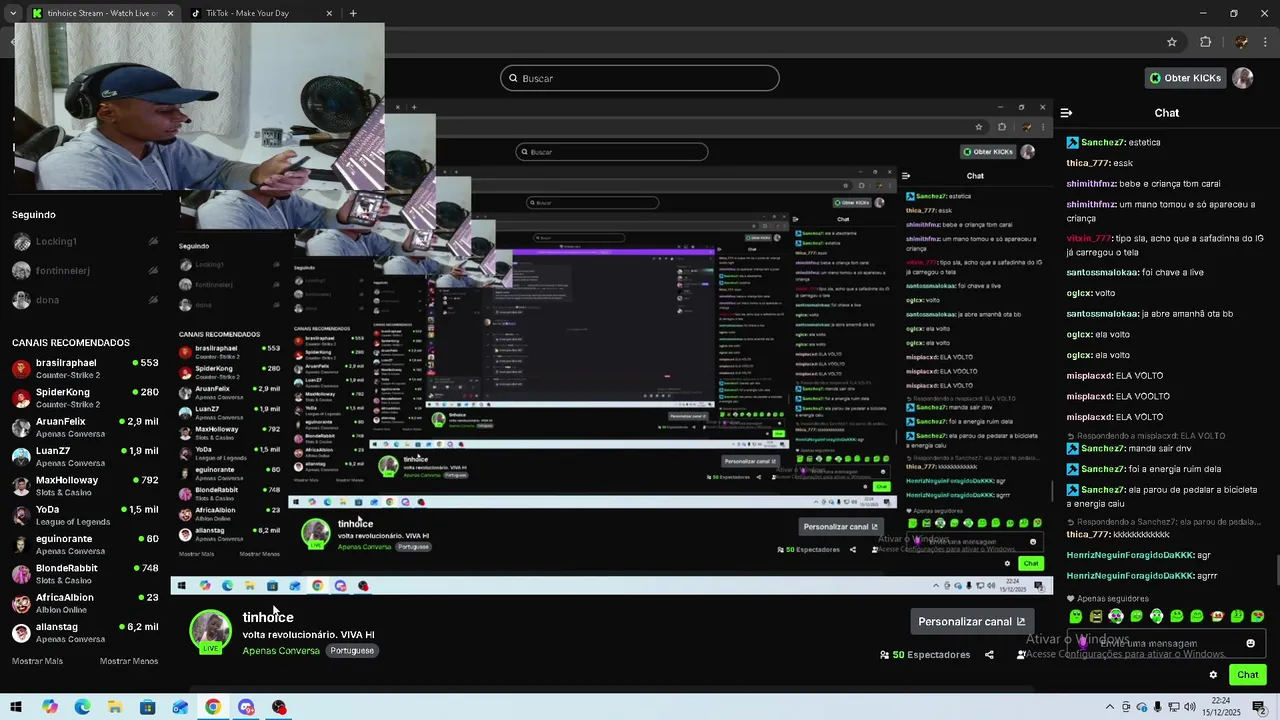Open recommended channel allanstag
The height and width of the screenshot is (720, 1280).
85,632
